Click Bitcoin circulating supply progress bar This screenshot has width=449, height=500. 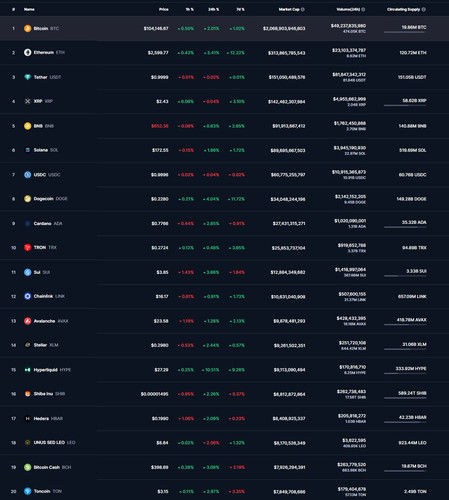click(x=405, y=32)
